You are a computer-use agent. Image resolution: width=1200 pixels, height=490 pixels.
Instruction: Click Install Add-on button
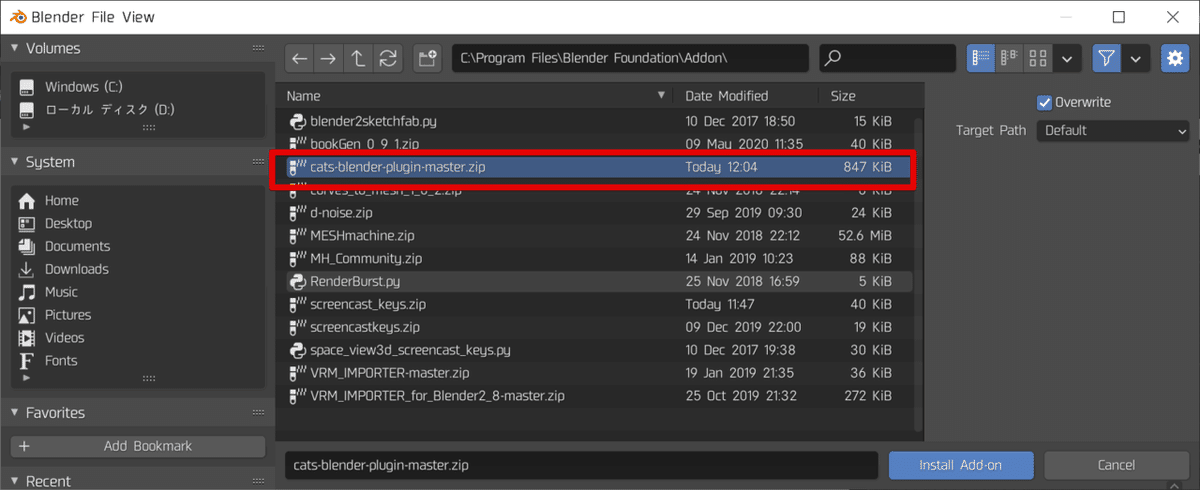[x=961, y=465]
